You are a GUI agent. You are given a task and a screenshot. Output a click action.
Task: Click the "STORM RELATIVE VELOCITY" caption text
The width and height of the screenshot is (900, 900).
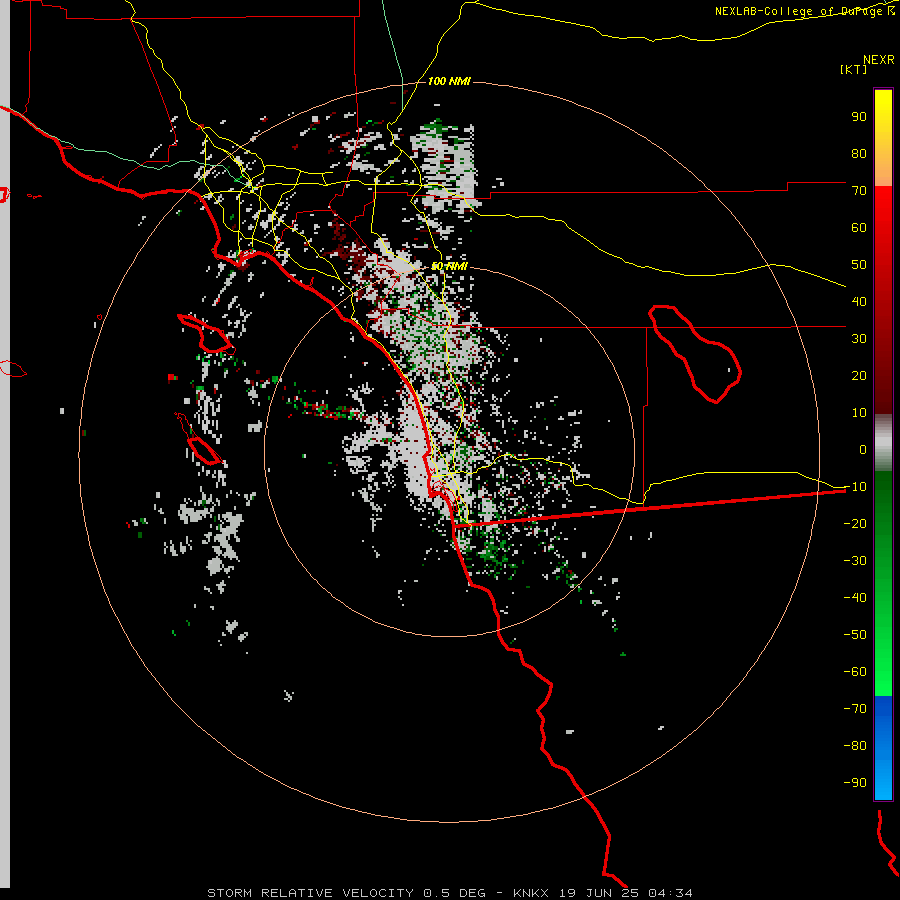(310, 893)
